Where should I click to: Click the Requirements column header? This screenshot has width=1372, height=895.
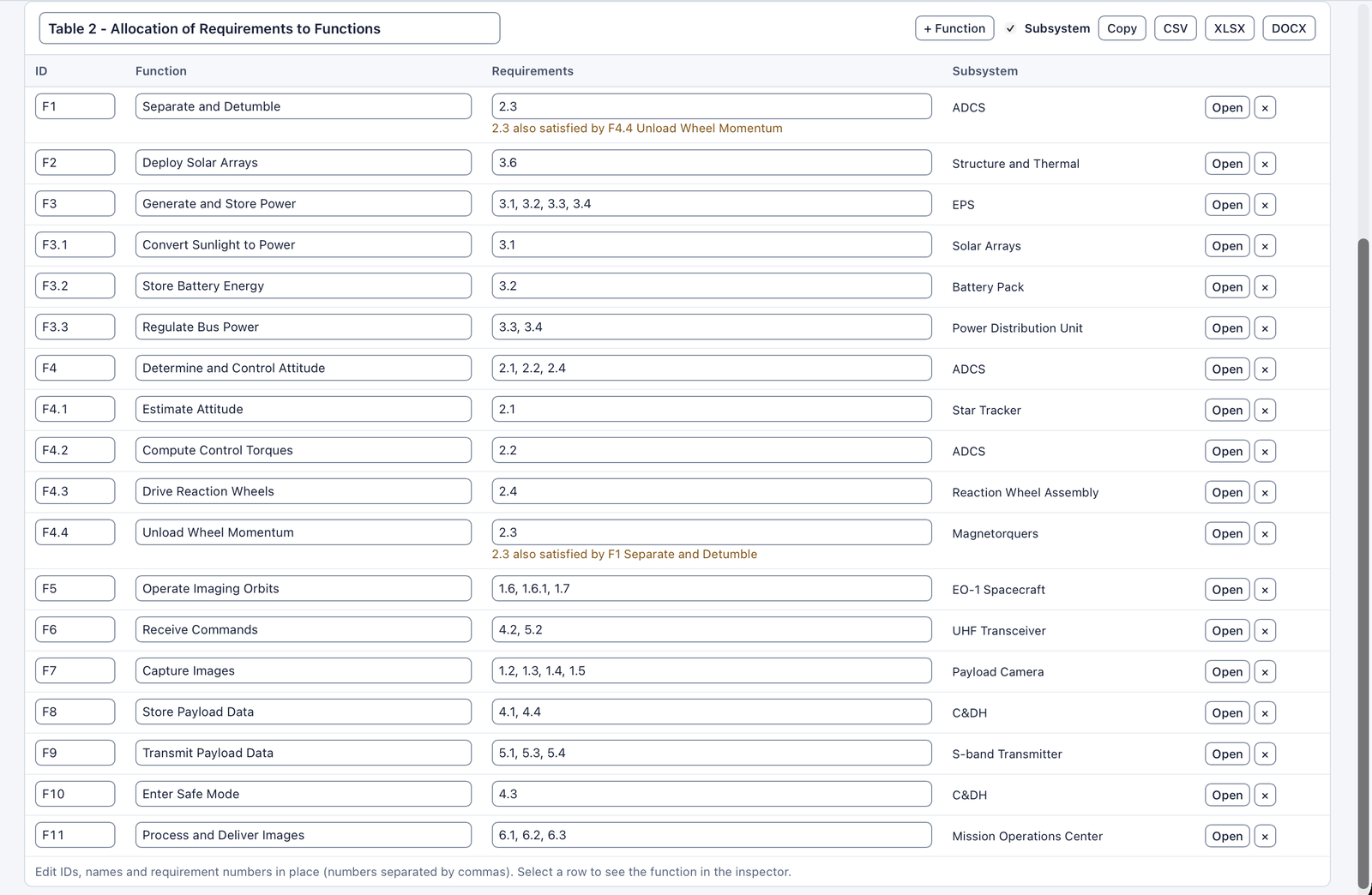click(533, 71)
